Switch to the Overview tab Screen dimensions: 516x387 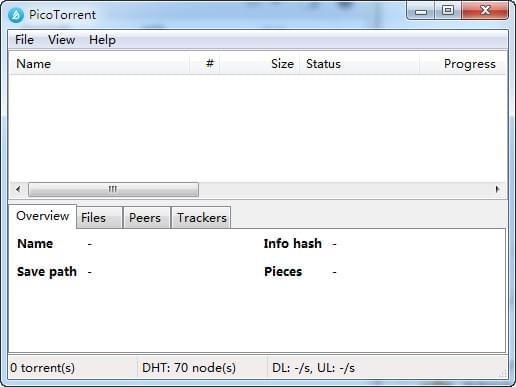pyautogui.click(x=43, y=216)
